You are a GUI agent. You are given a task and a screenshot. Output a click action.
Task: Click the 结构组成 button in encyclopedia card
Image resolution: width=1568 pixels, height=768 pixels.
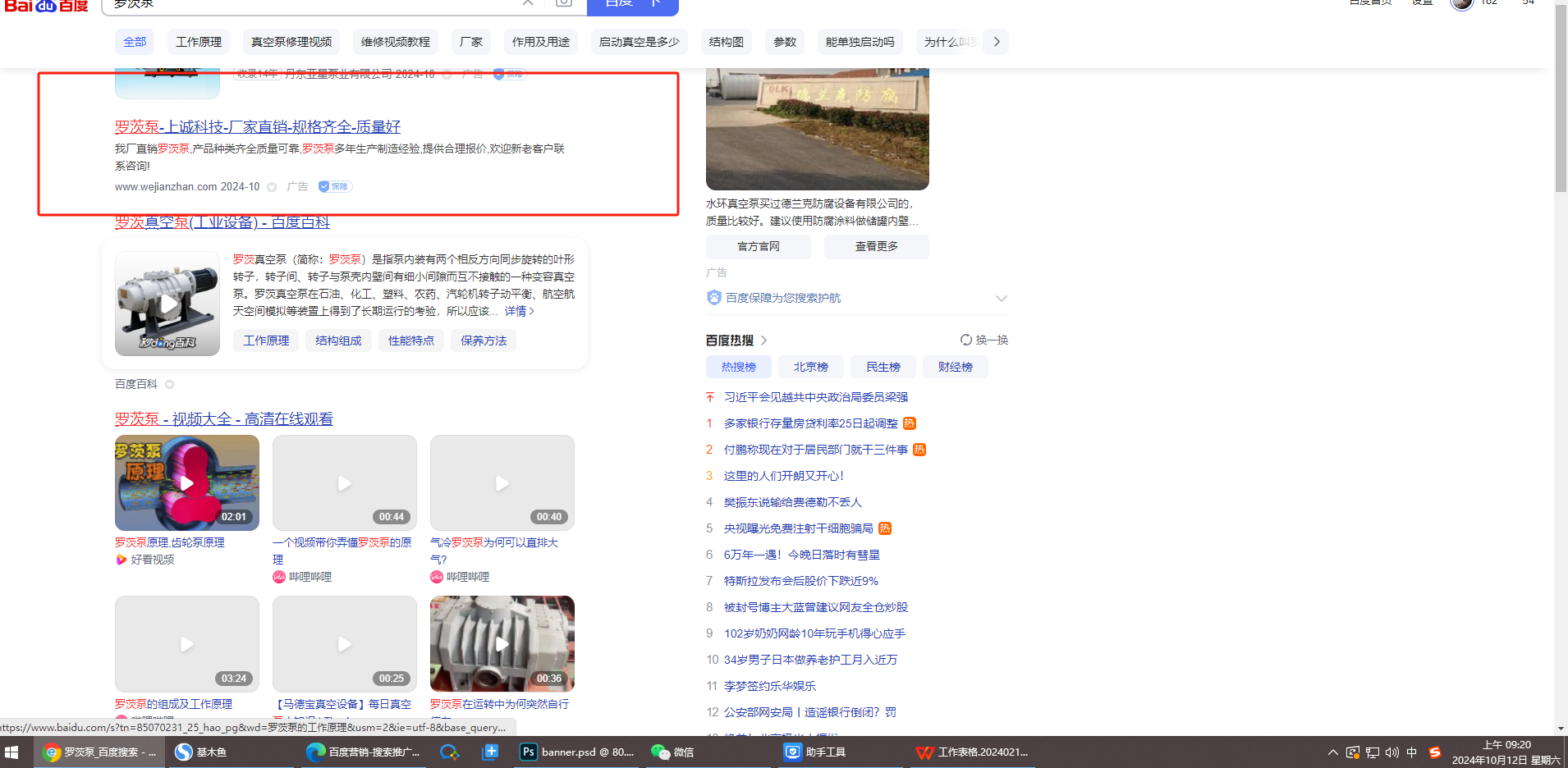pyautogui.click(x=338, y=341)
